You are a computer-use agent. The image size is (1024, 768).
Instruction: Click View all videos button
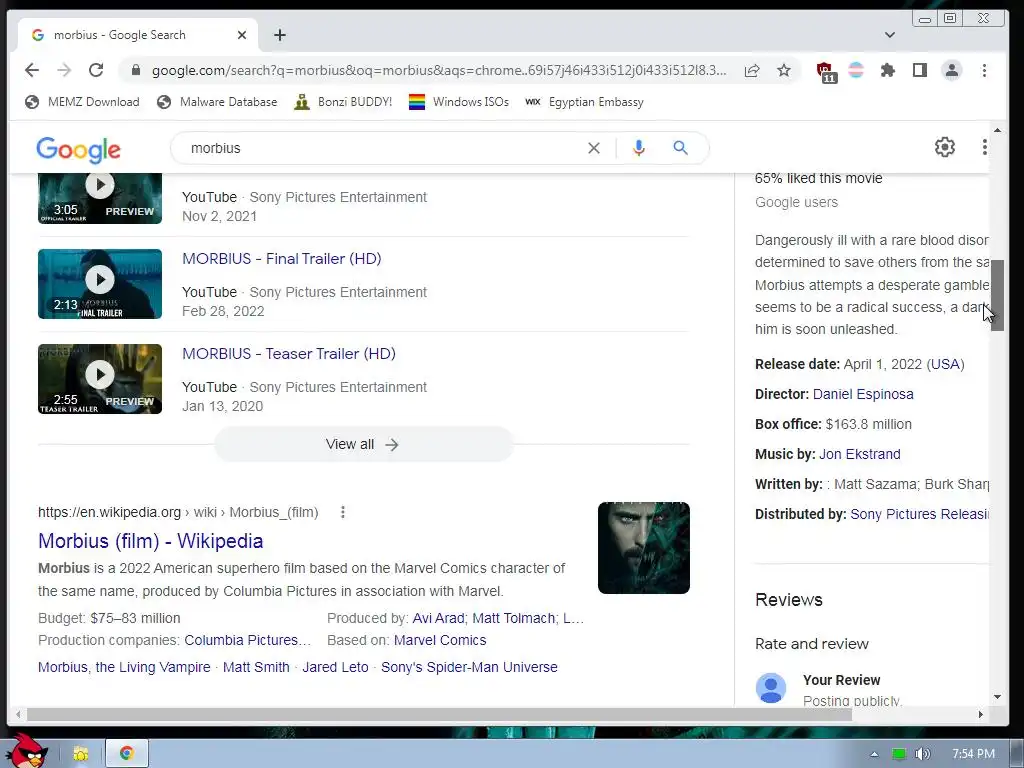pos(364,444)
